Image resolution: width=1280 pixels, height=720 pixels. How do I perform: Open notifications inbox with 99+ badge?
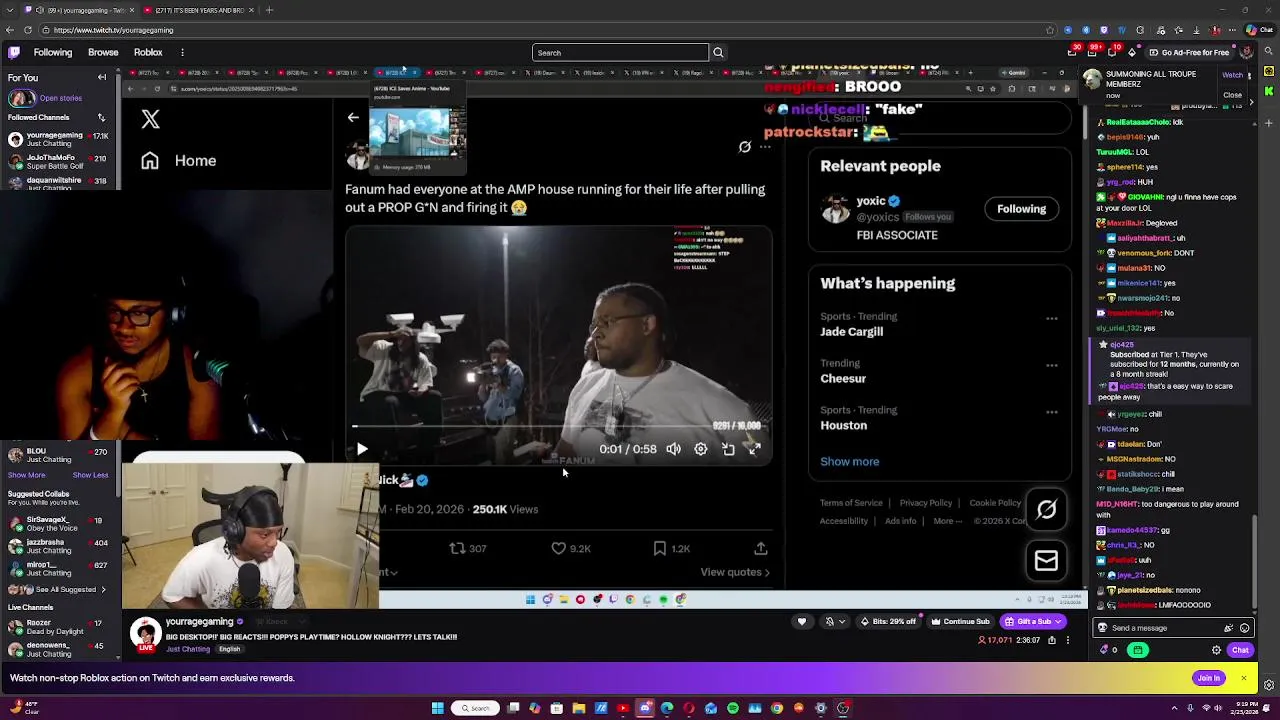pyautogui.click(x=1095, y=52)
